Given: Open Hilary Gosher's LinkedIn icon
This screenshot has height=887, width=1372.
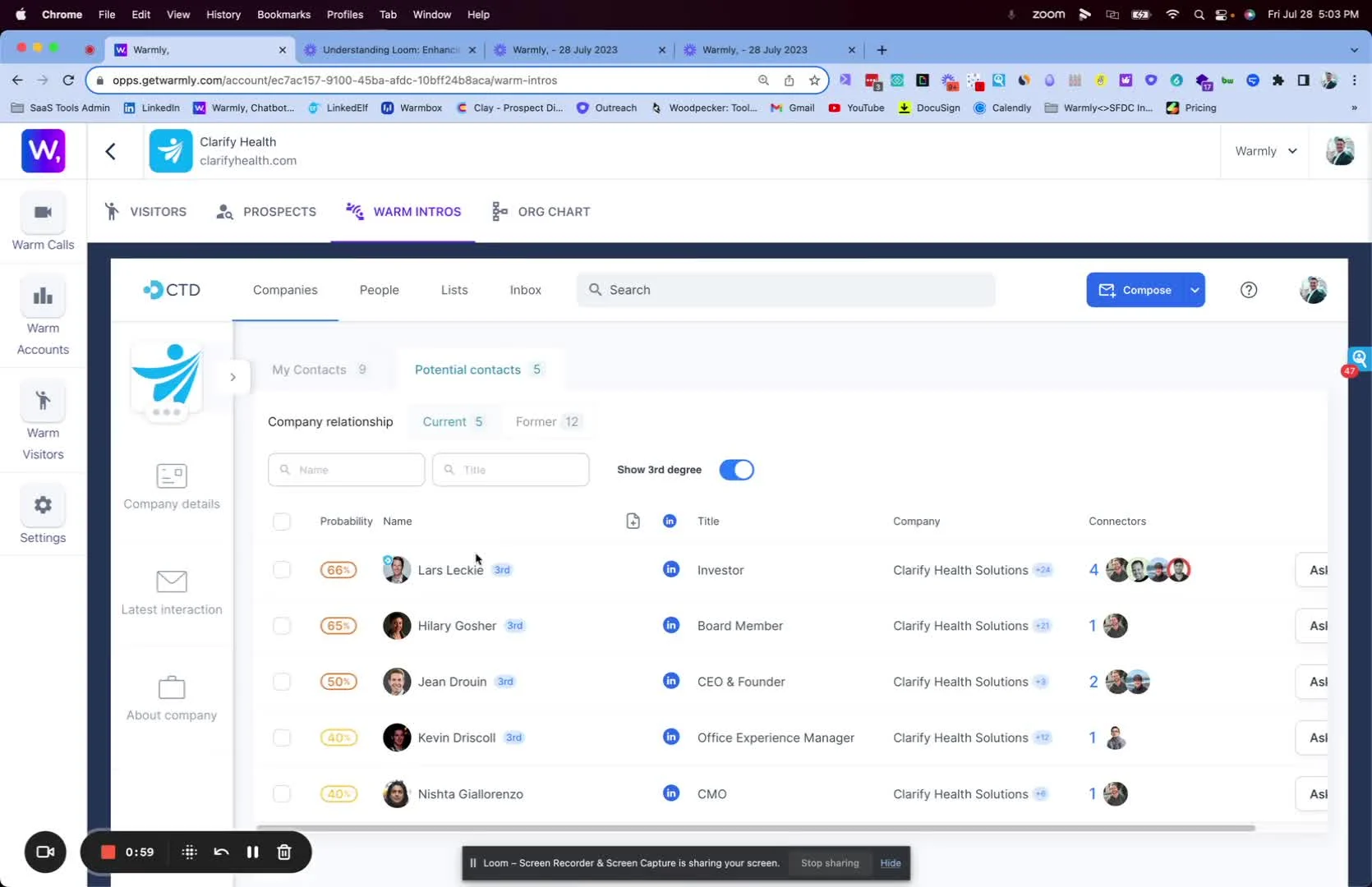Looking at the screenshot, I should pos(671,625).
